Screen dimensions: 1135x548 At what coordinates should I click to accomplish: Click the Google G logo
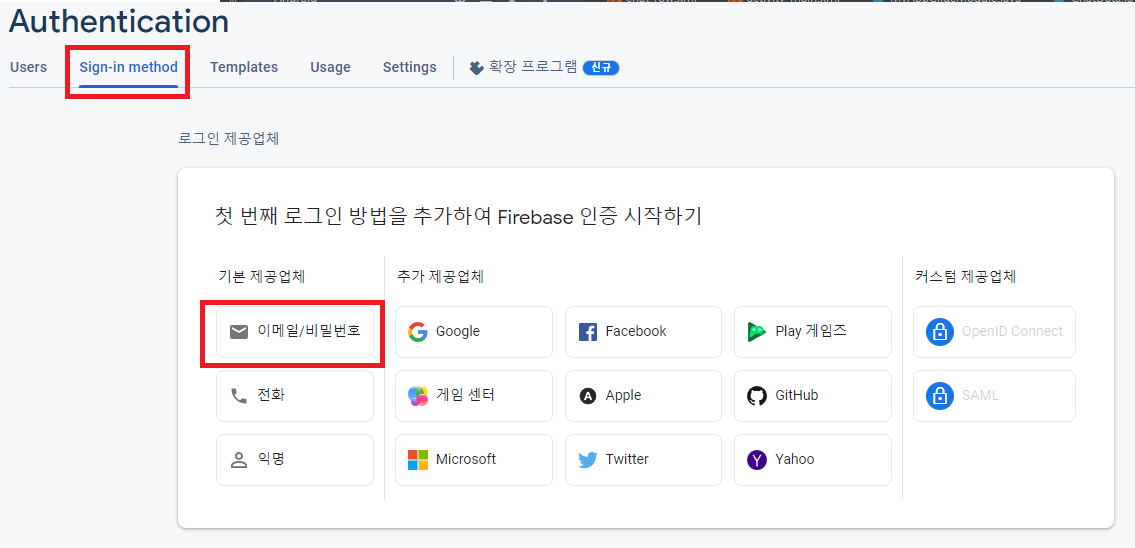[418, 332]
